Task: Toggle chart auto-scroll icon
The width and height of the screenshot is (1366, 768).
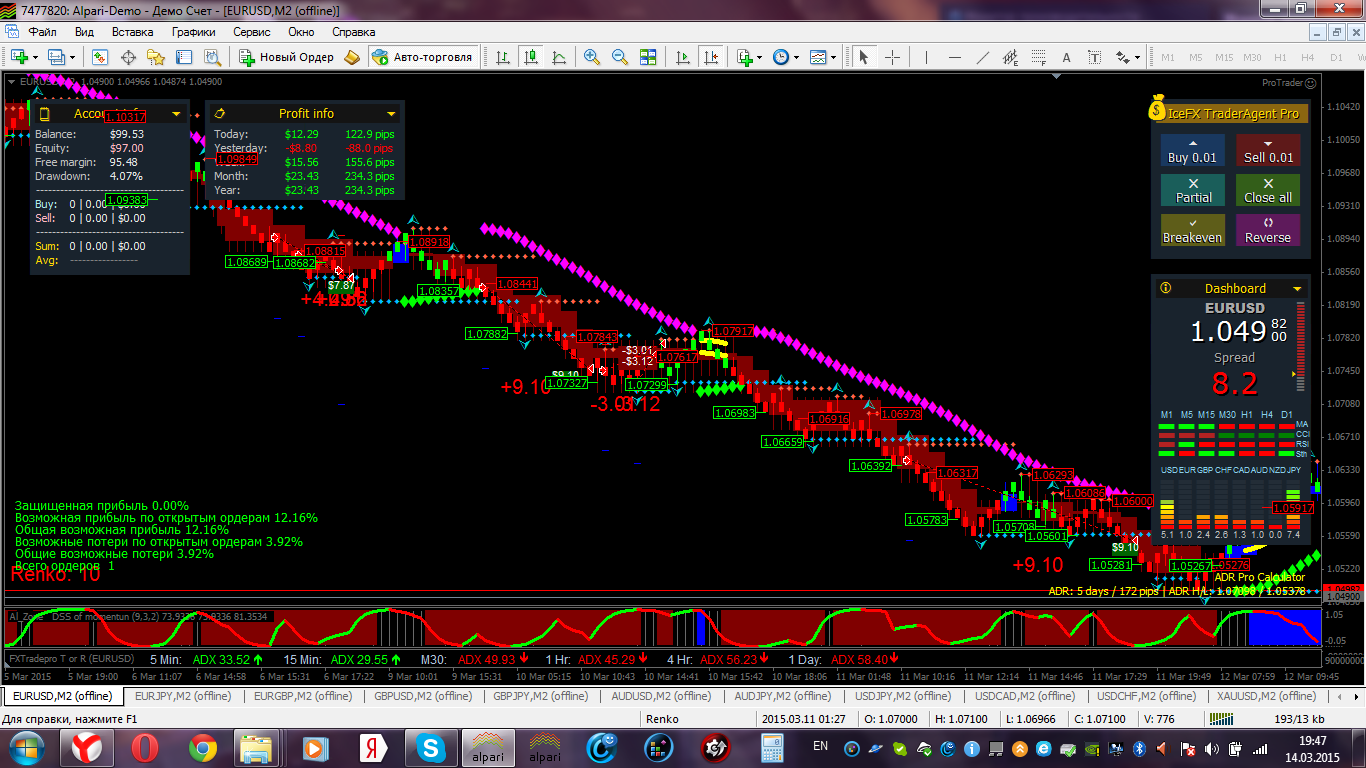Action: pyautogui.click(x=682, y=57)
